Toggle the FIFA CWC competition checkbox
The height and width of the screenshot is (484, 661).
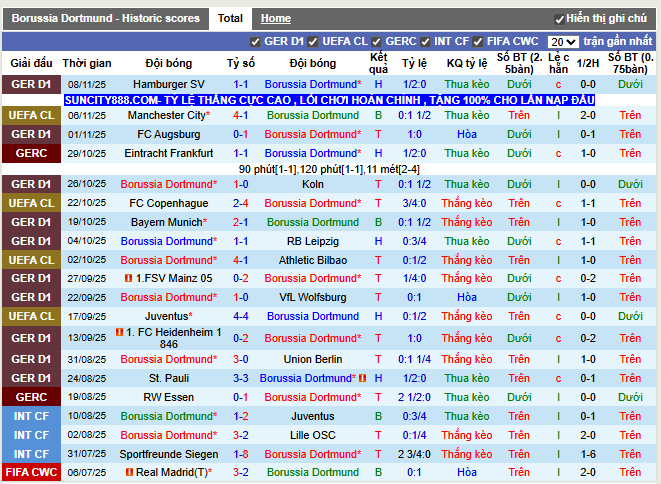click(x=477, y=42)
